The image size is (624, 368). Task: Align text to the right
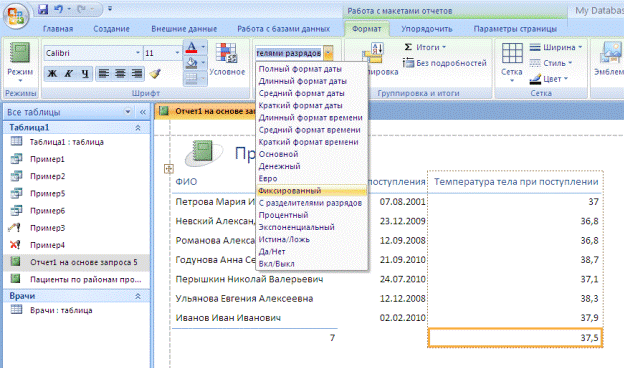pos(137,74)
